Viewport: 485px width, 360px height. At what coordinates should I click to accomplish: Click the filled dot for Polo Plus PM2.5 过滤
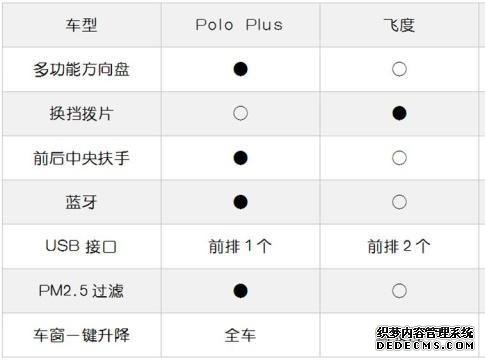[x=240, y=291]
